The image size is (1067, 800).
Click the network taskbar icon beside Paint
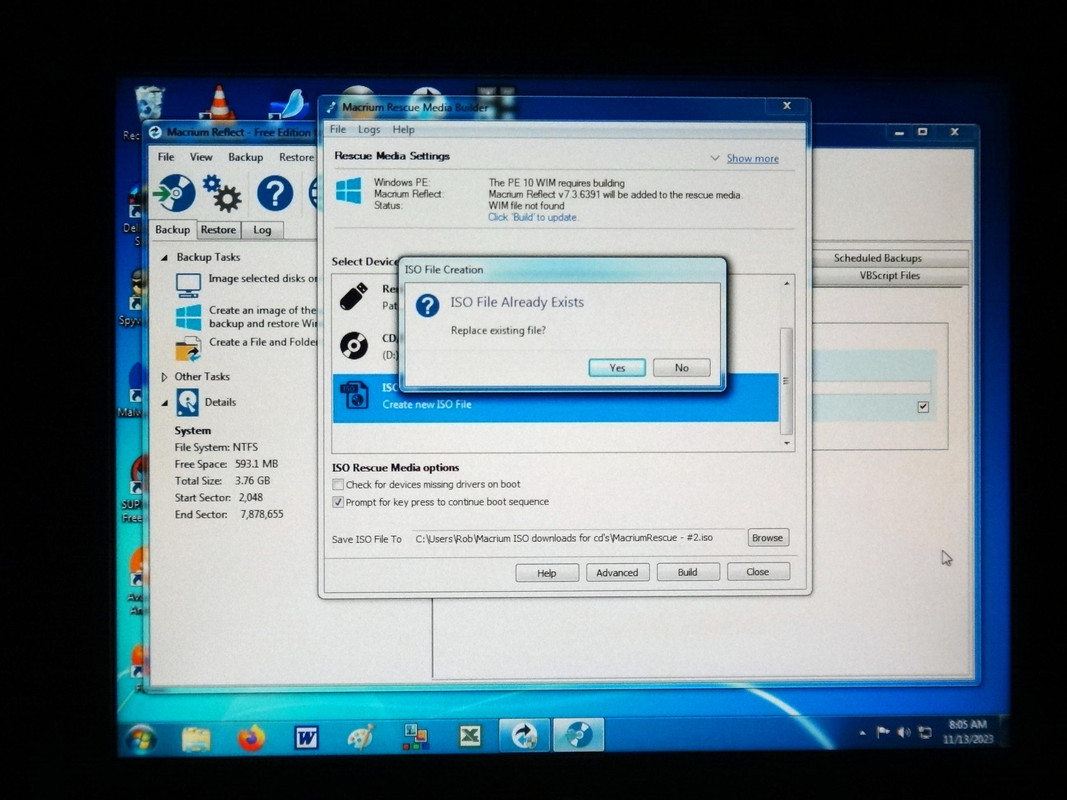(x=415, y=736)
